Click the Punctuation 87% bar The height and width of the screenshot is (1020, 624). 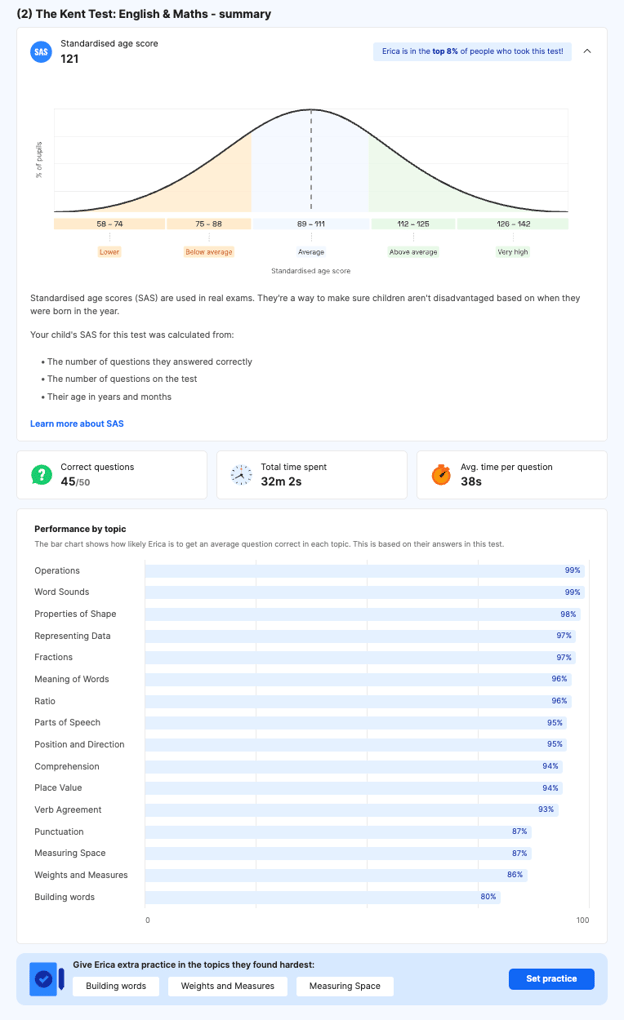tap(337, 832)
